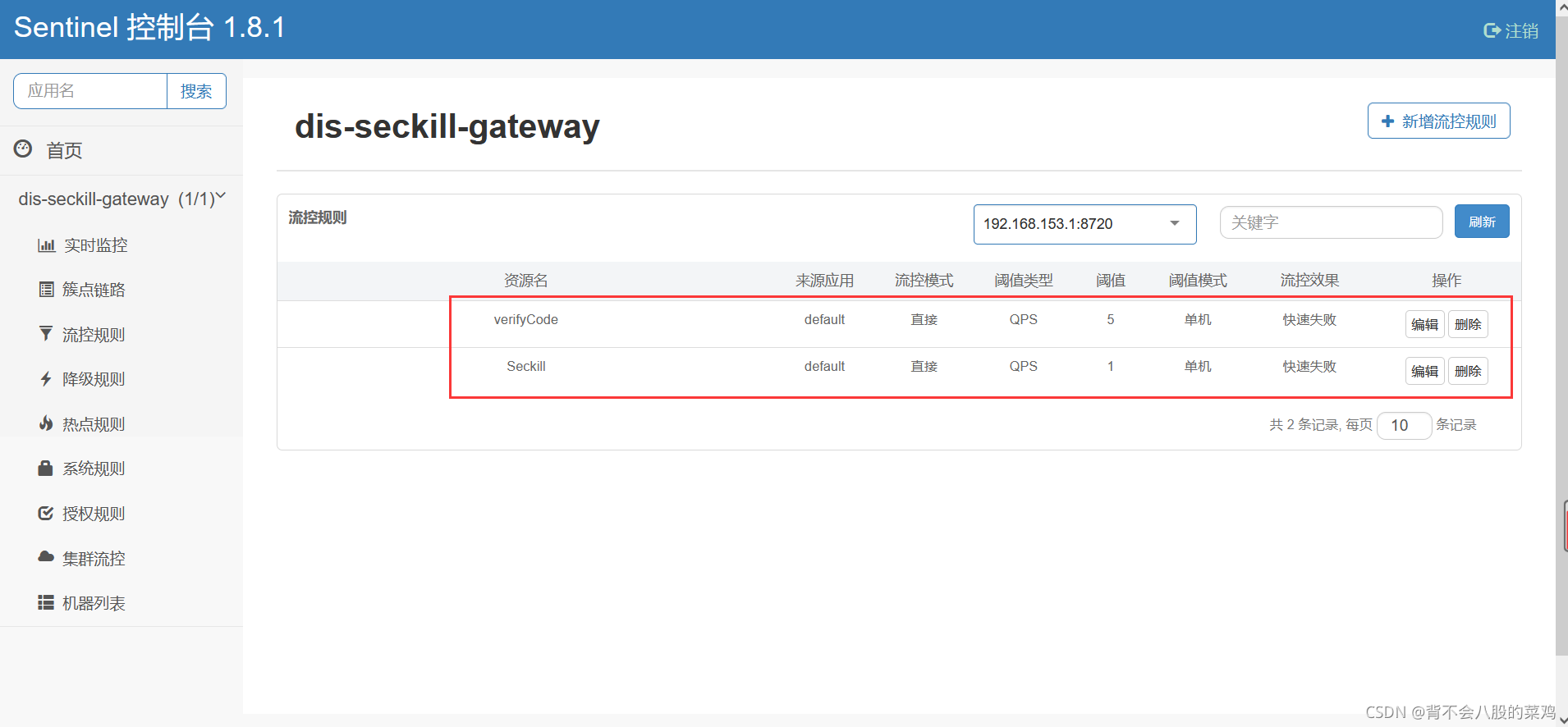Image resolution: width=1568 pixels, height=727 pixels.
Task: Click the 搜索 button
Action: 196,91
